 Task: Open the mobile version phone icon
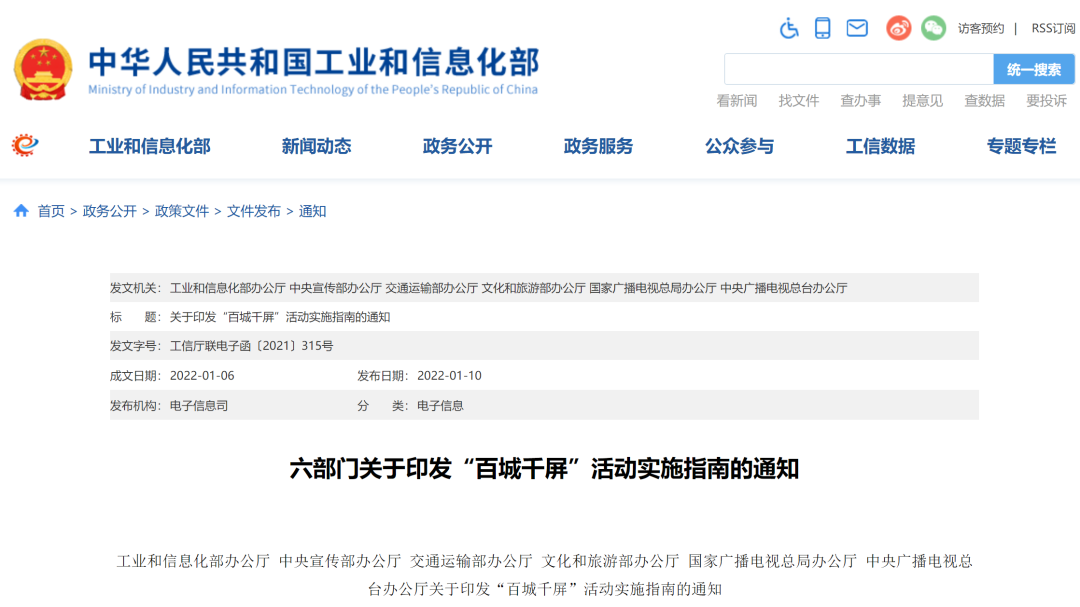point(822,28)
